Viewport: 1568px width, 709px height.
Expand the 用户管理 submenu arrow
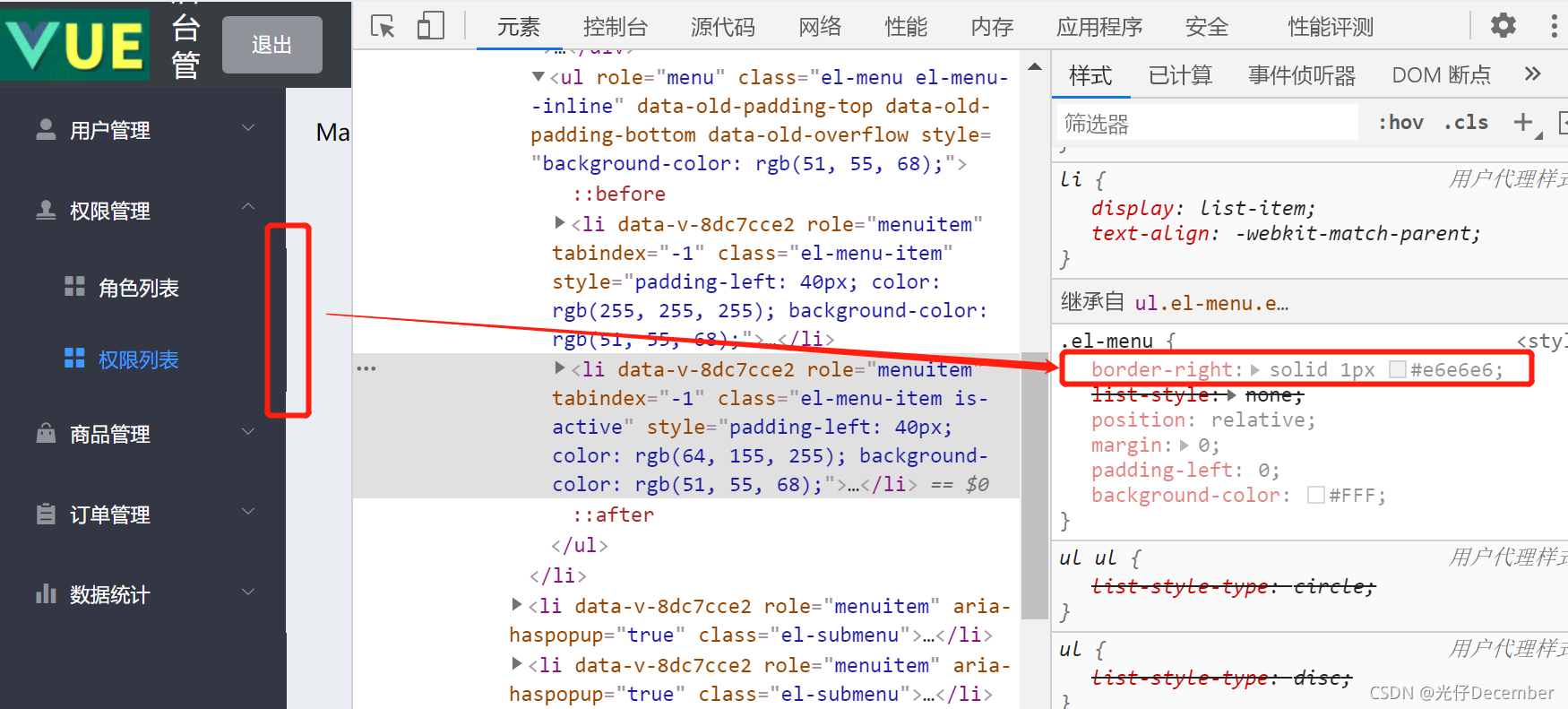click(x=248, y=128)
